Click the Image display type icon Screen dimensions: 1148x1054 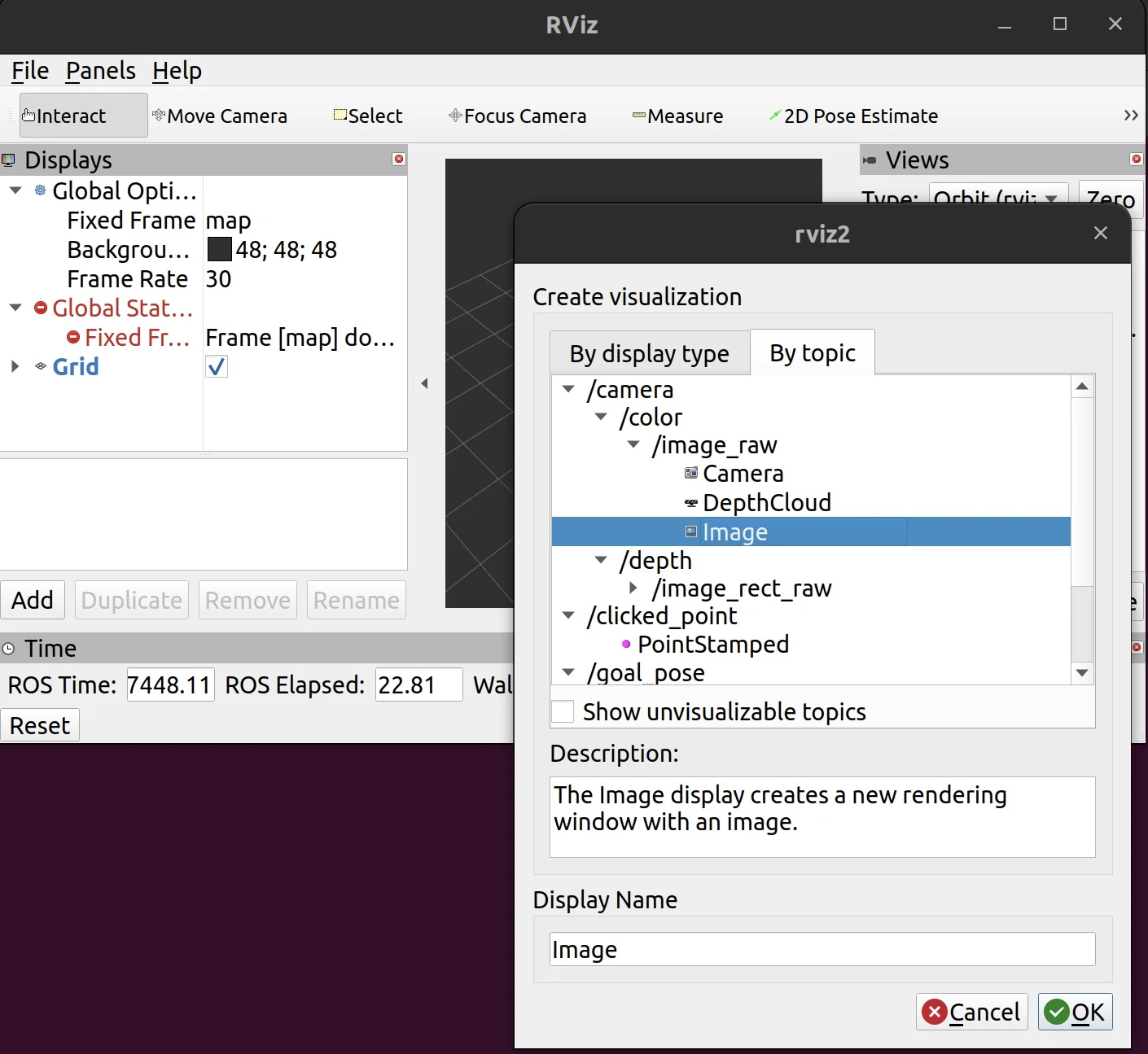point(691,531)
